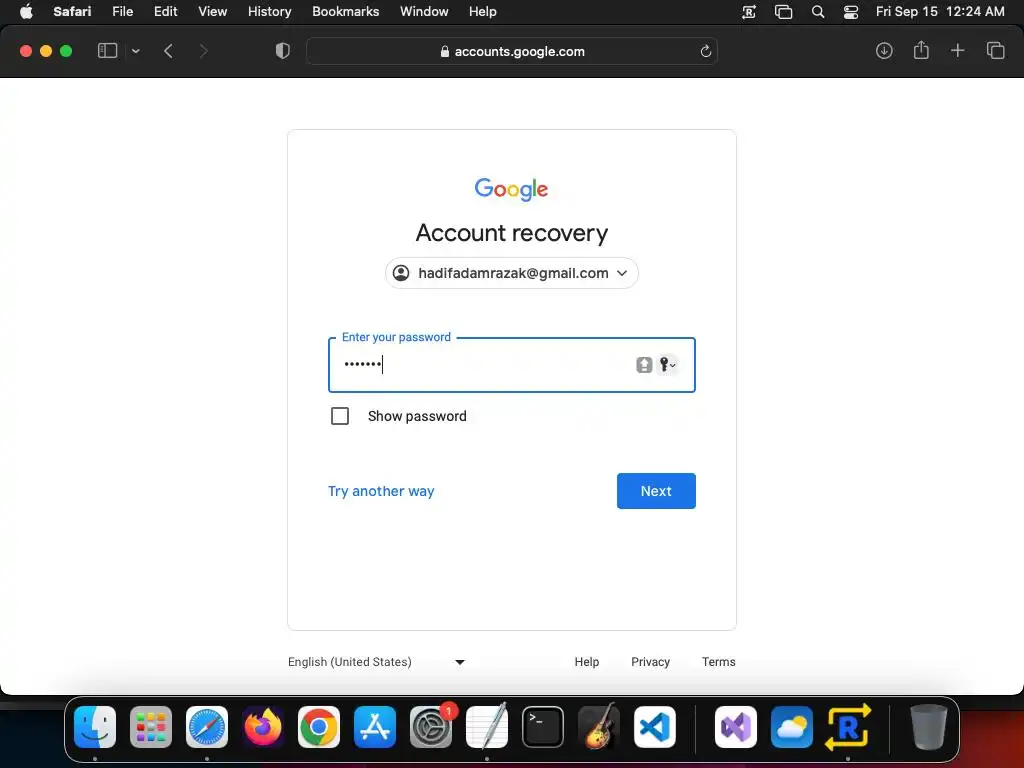1024x768 pixels.
Task: Show the downloads list
Action: [x=884, y=50]
